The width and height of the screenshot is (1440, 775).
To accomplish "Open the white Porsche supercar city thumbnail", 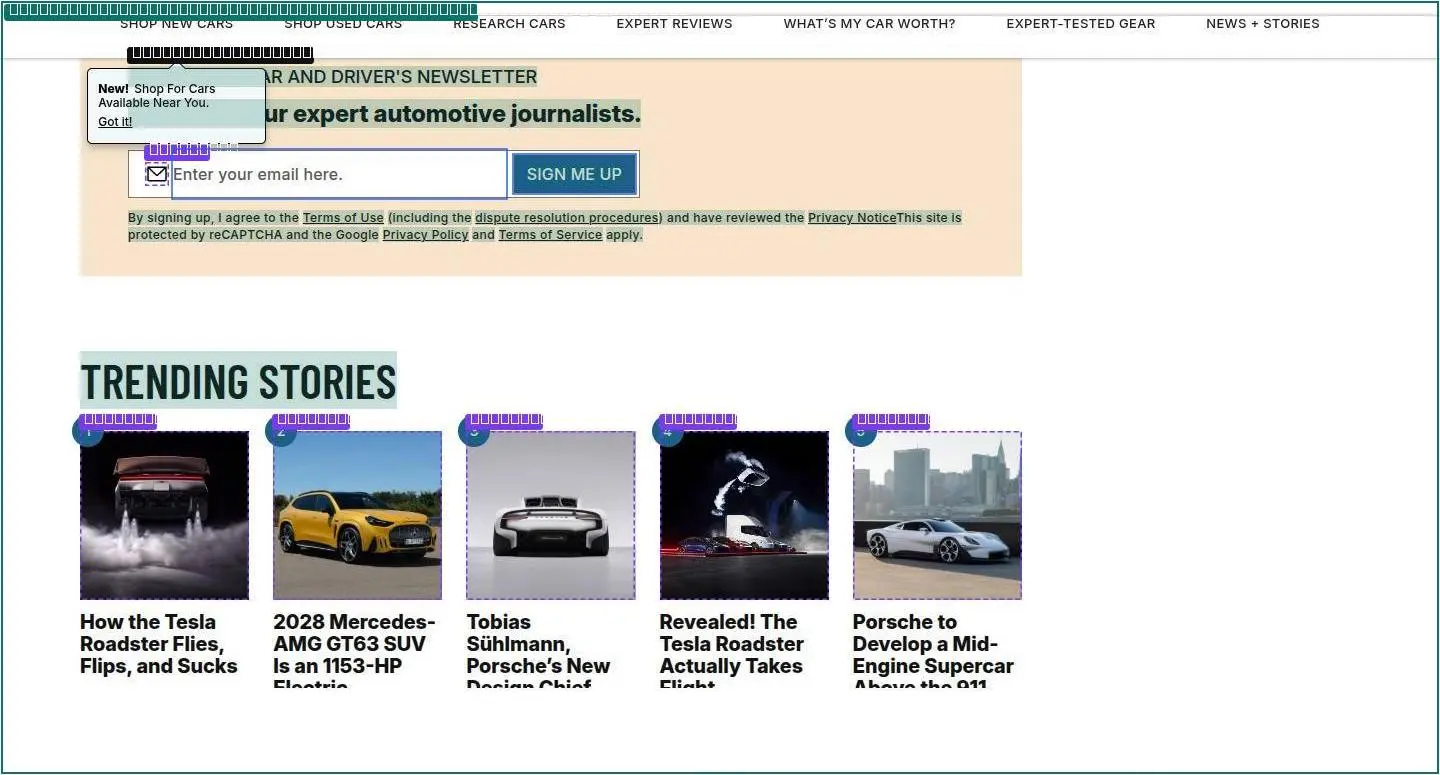I will [937, 515].
